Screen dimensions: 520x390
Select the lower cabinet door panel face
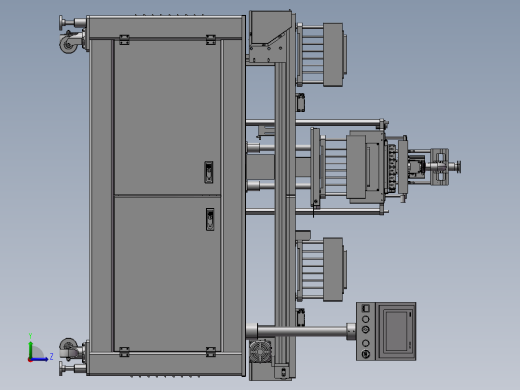(167, 274)
